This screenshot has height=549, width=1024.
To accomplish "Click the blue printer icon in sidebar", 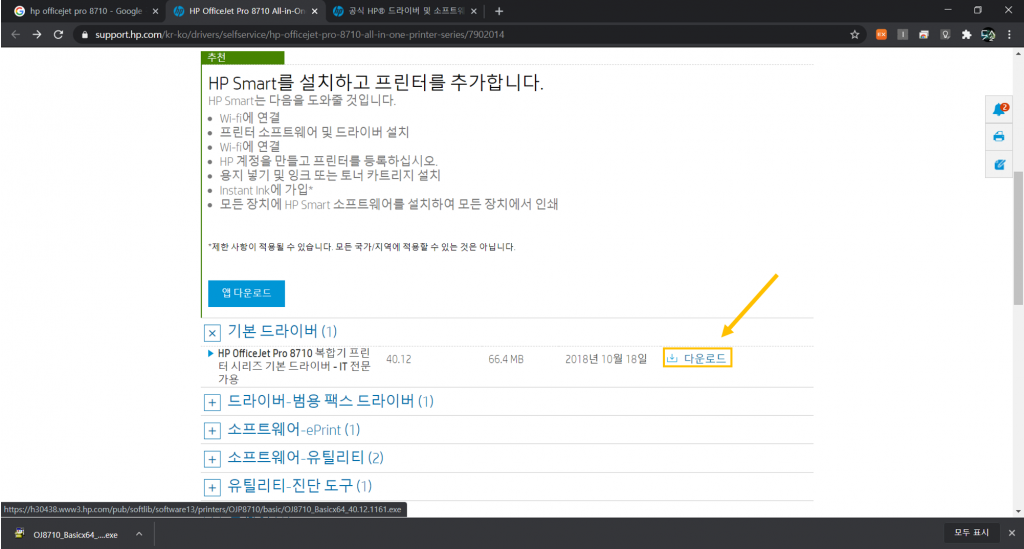I will pyautogui.click(x=998, y=137).
